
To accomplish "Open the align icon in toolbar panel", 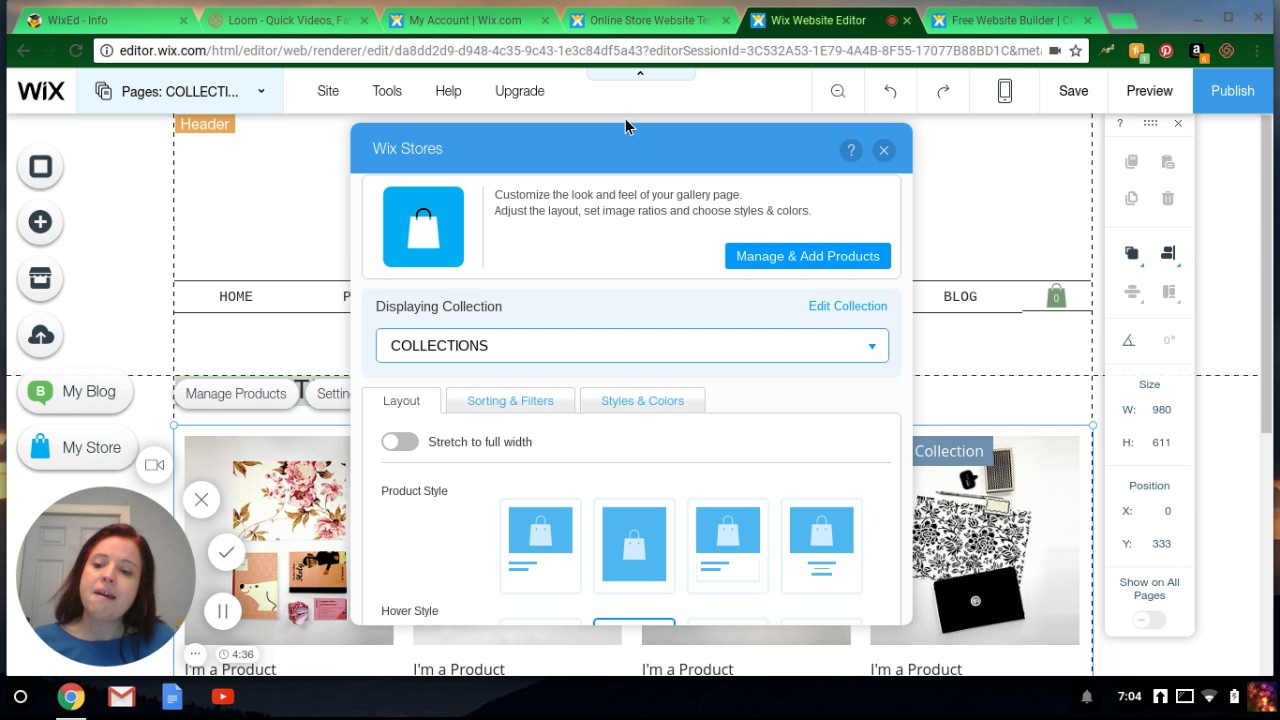I will pos(1168,253).
